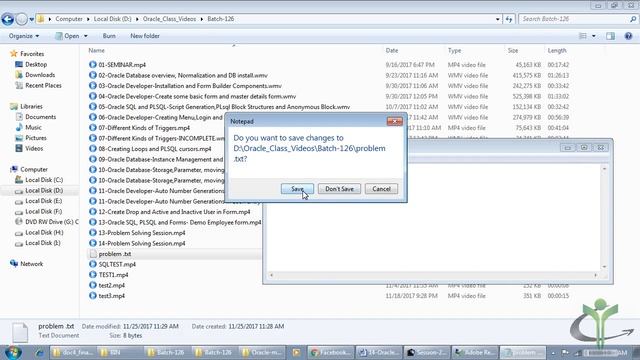Open Local Disk (C:)
The width and height of the screenshot is (640, 360).
coord(44,180)
